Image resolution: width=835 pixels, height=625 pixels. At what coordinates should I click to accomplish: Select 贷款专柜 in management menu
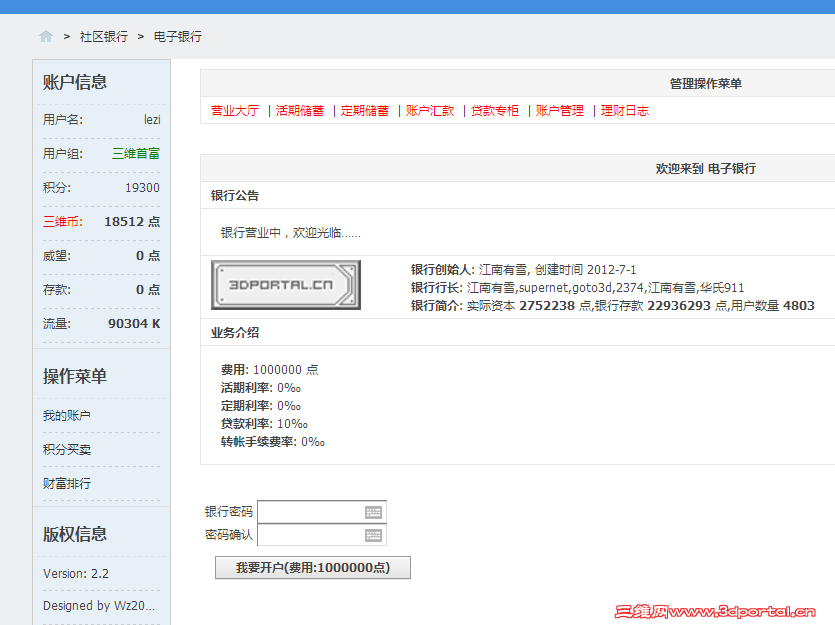point(495,110)
